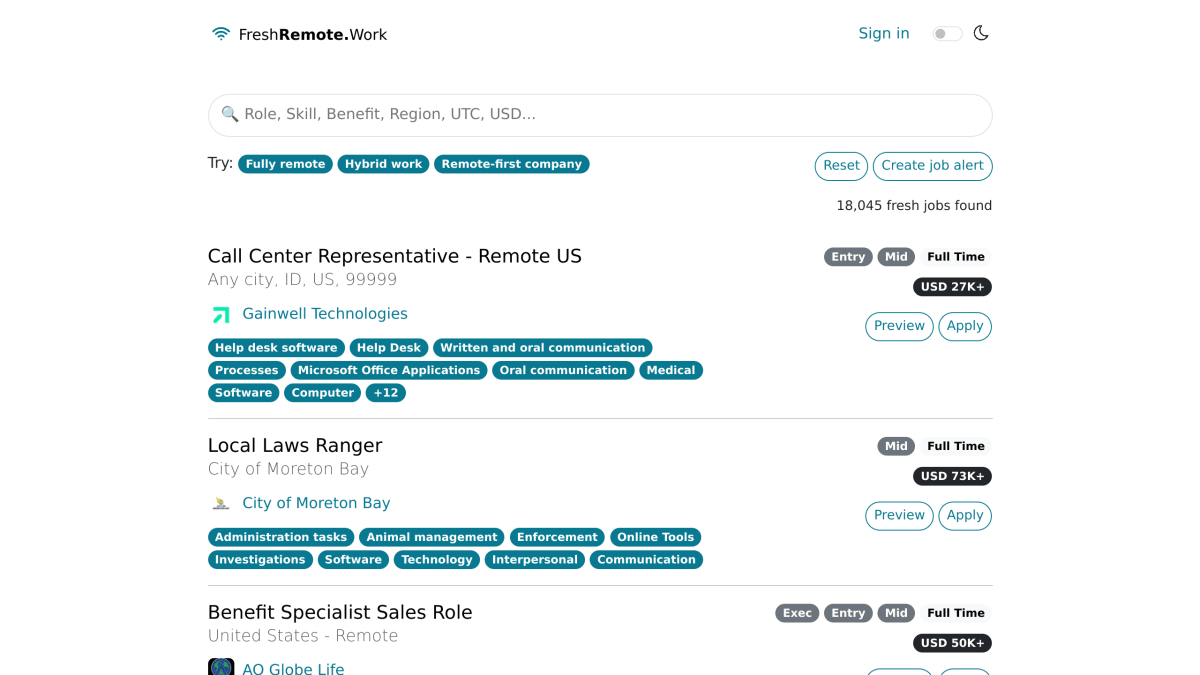
Task: Click the City of Moreton Bay logo
Action: coord(221,503)
